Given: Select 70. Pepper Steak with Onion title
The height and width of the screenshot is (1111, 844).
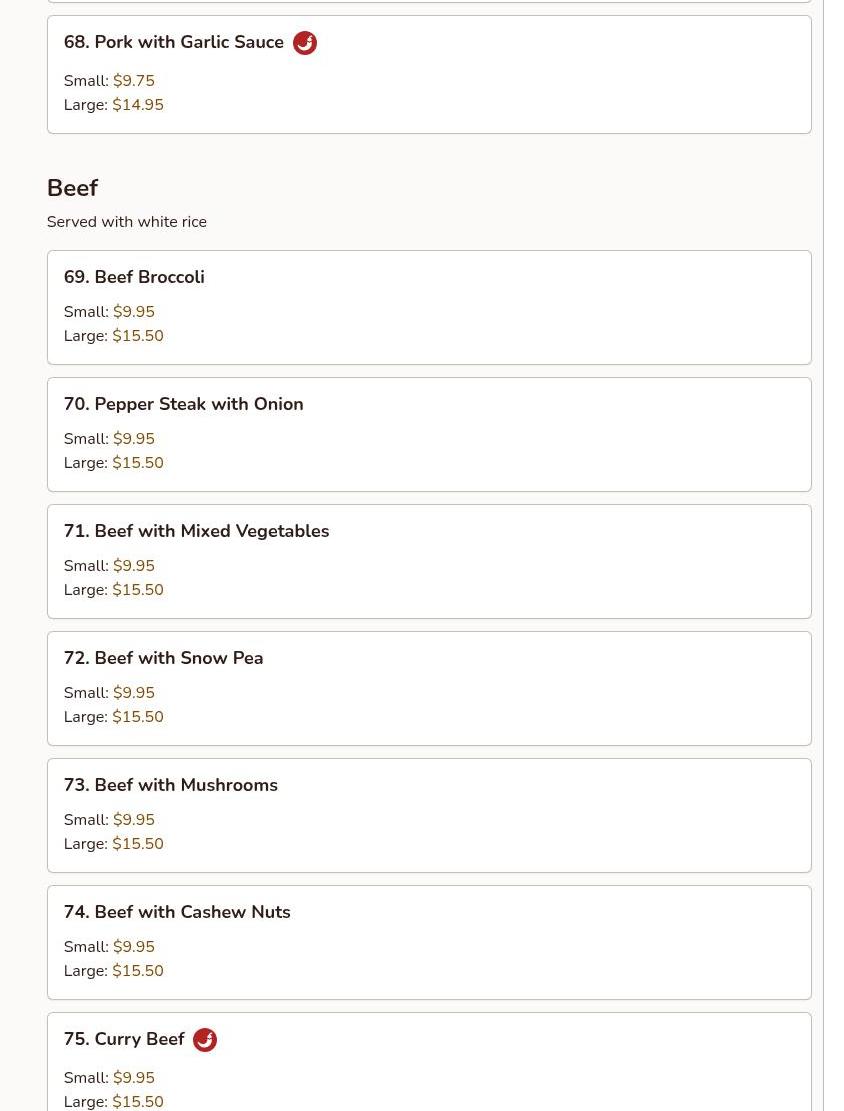Looking at the screenshot, I should (x=183, y=404).
